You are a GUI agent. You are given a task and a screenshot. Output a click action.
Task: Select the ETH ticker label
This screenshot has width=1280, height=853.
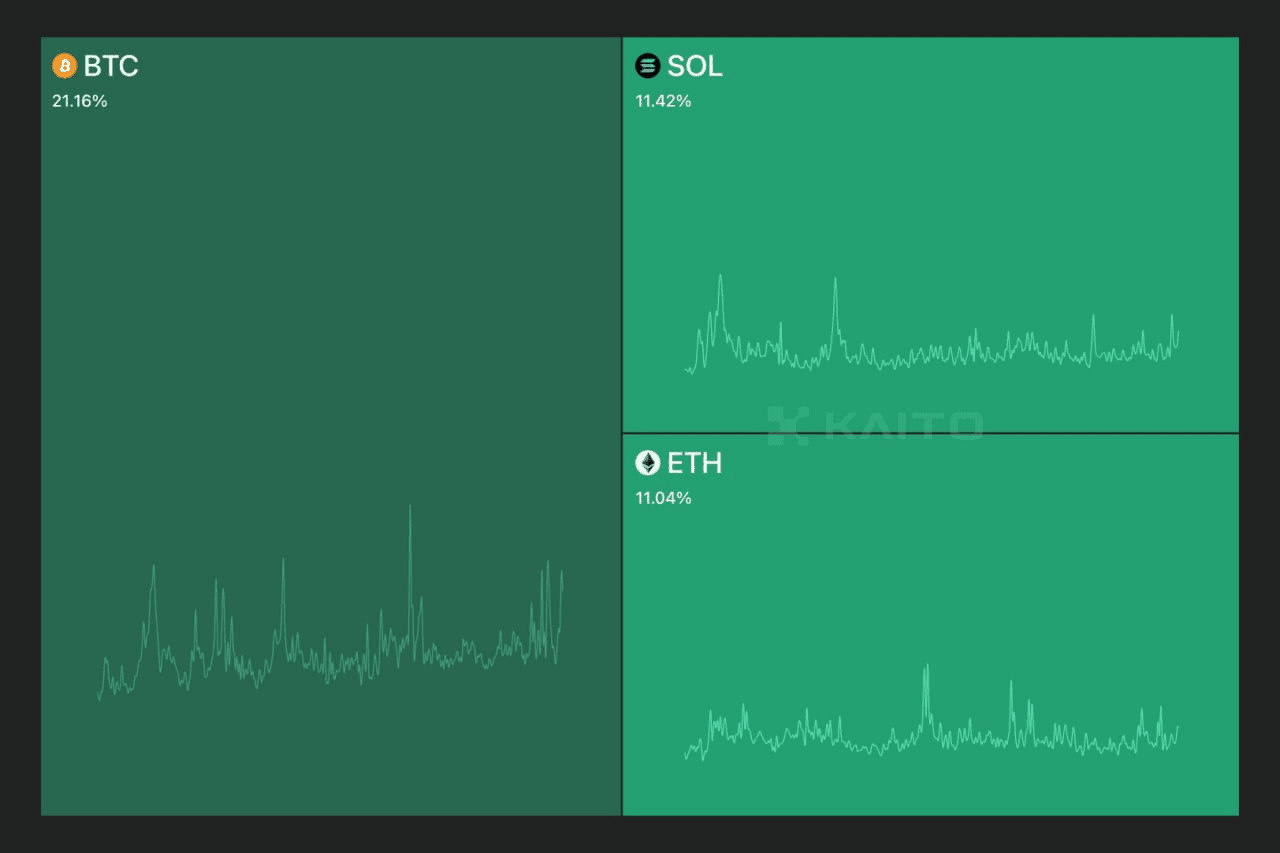[695, 463]
